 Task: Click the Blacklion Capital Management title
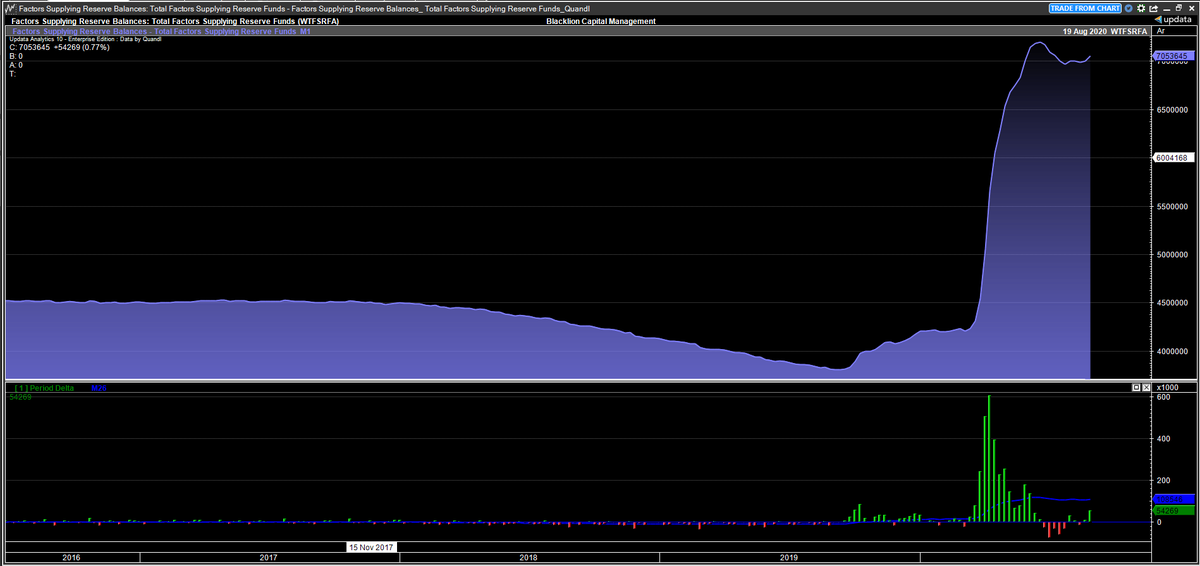pos(602,21)
